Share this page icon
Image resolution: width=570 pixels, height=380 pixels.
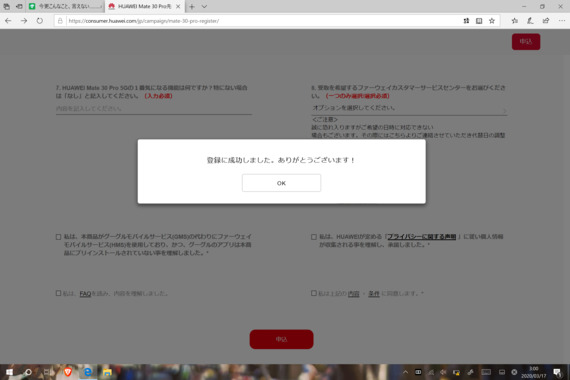[x=546, y=21]
